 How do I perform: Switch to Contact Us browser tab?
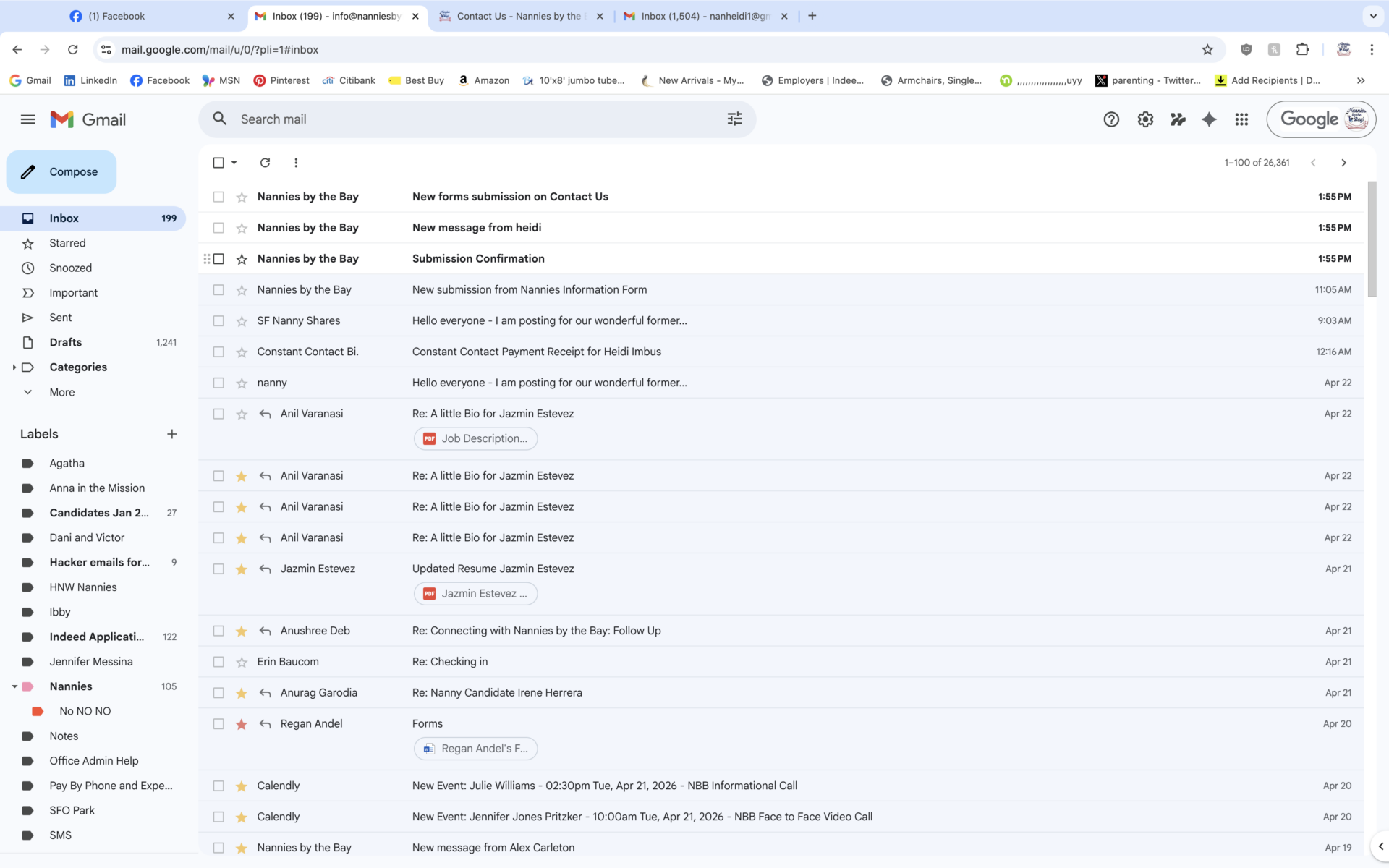(x=518, y=16)
